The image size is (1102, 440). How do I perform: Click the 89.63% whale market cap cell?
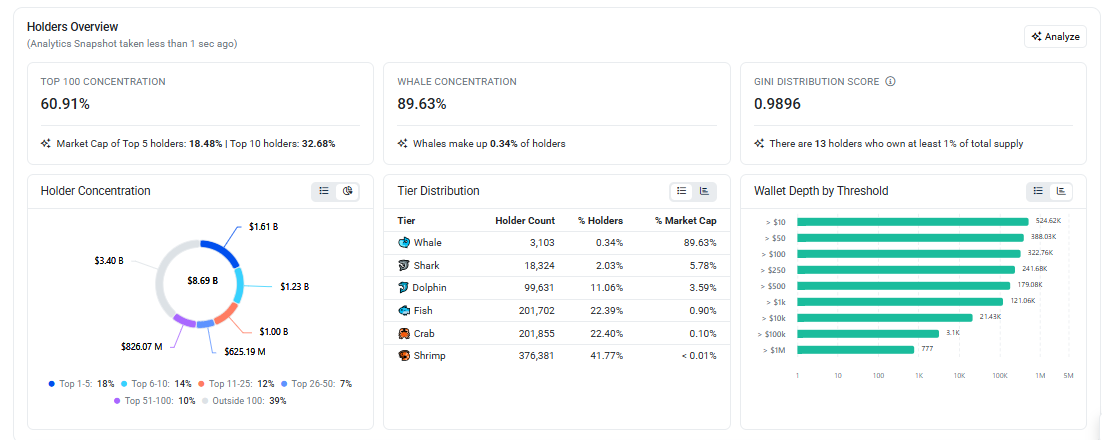pyautogui.click(x=699, y=242)
